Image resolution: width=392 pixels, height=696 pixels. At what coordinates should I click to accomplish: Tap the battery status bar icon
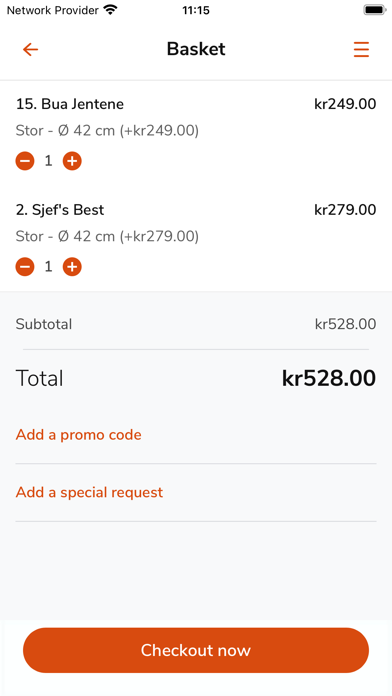(375, 10)
